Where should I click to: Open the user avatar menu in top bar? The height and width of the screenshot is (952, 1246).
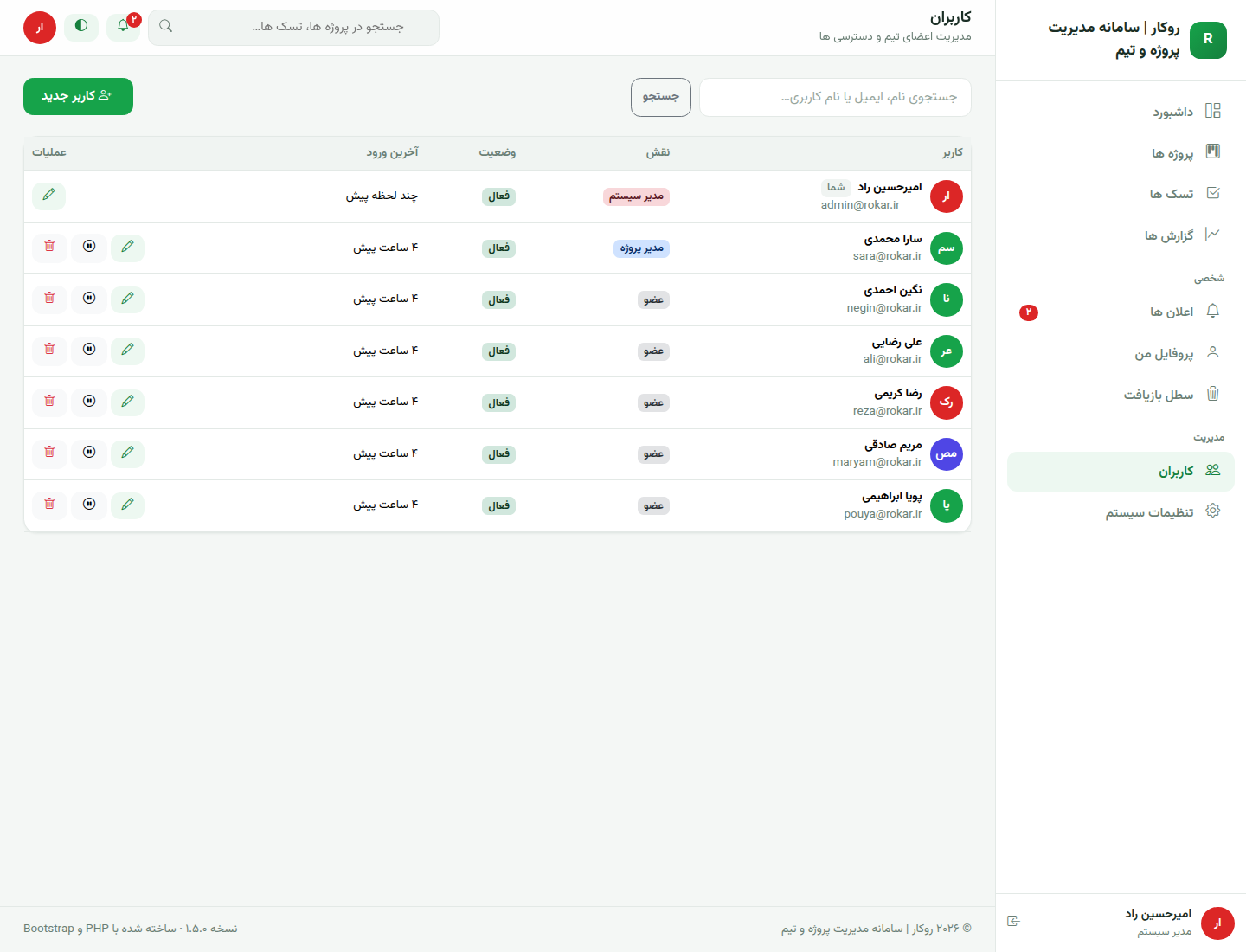[40, 28]
